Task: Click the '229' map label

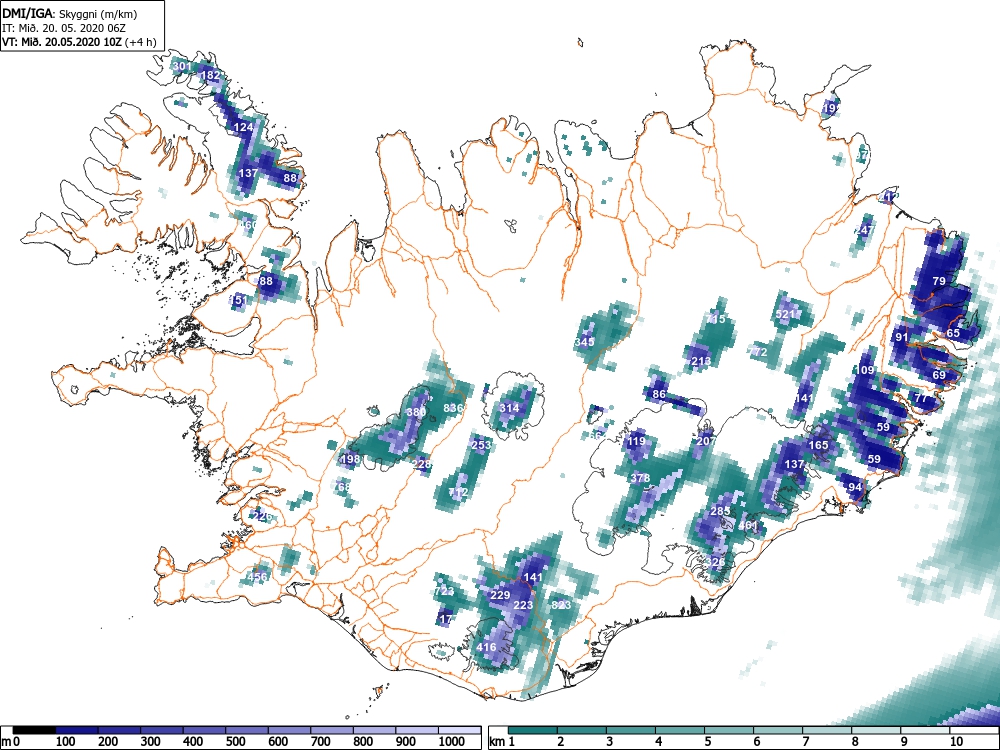Action: click(500, 596)
